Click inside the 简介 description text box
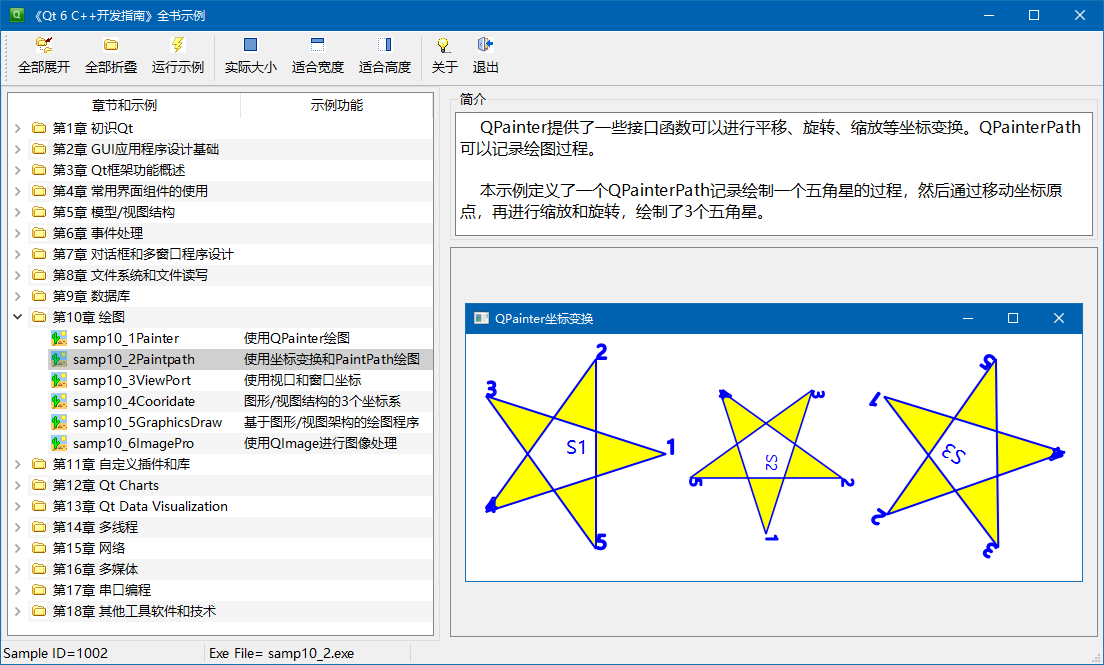The width and height of the screenshot is (1104, 665). [x=774, y=174]
